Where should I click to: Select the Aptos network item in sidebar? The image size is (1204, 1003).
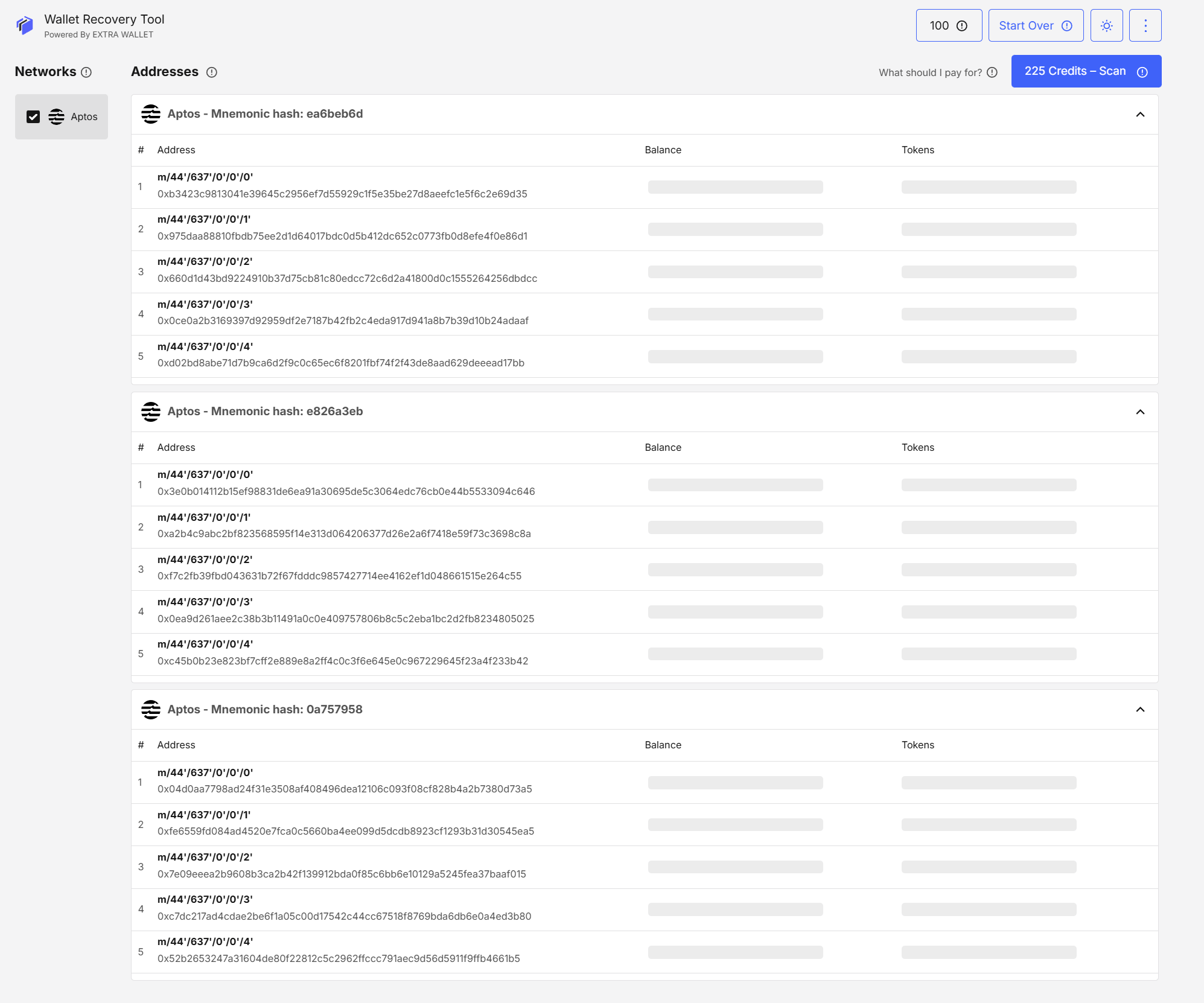83,116
